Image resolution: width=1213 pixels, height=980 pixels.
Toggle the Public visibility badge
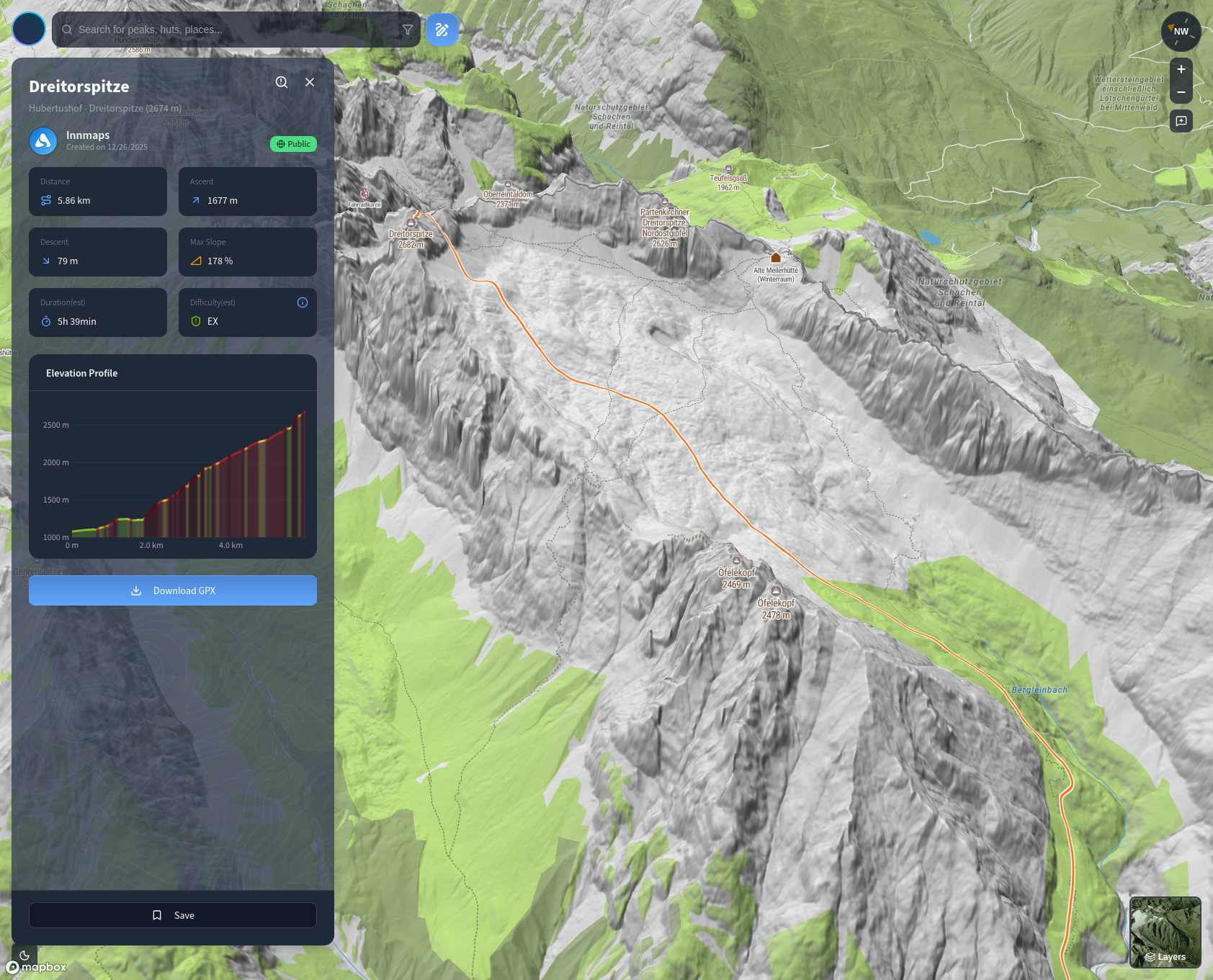click(x=292, y=144)
